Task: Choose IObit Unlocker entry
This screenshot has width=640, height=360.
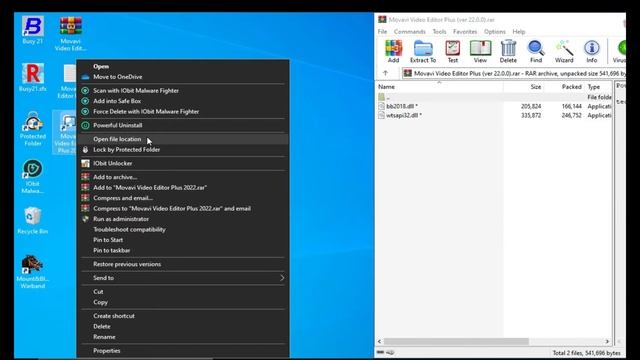Action: click(183, 163)
